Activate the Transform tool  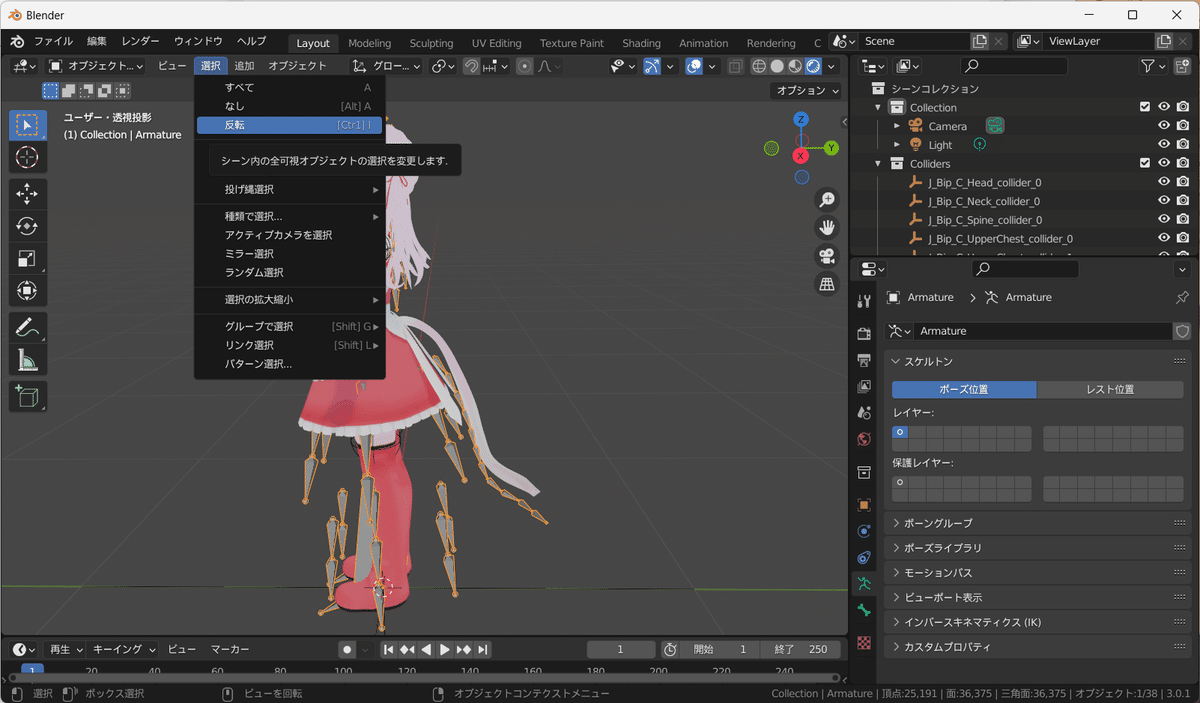click(27, 291)
